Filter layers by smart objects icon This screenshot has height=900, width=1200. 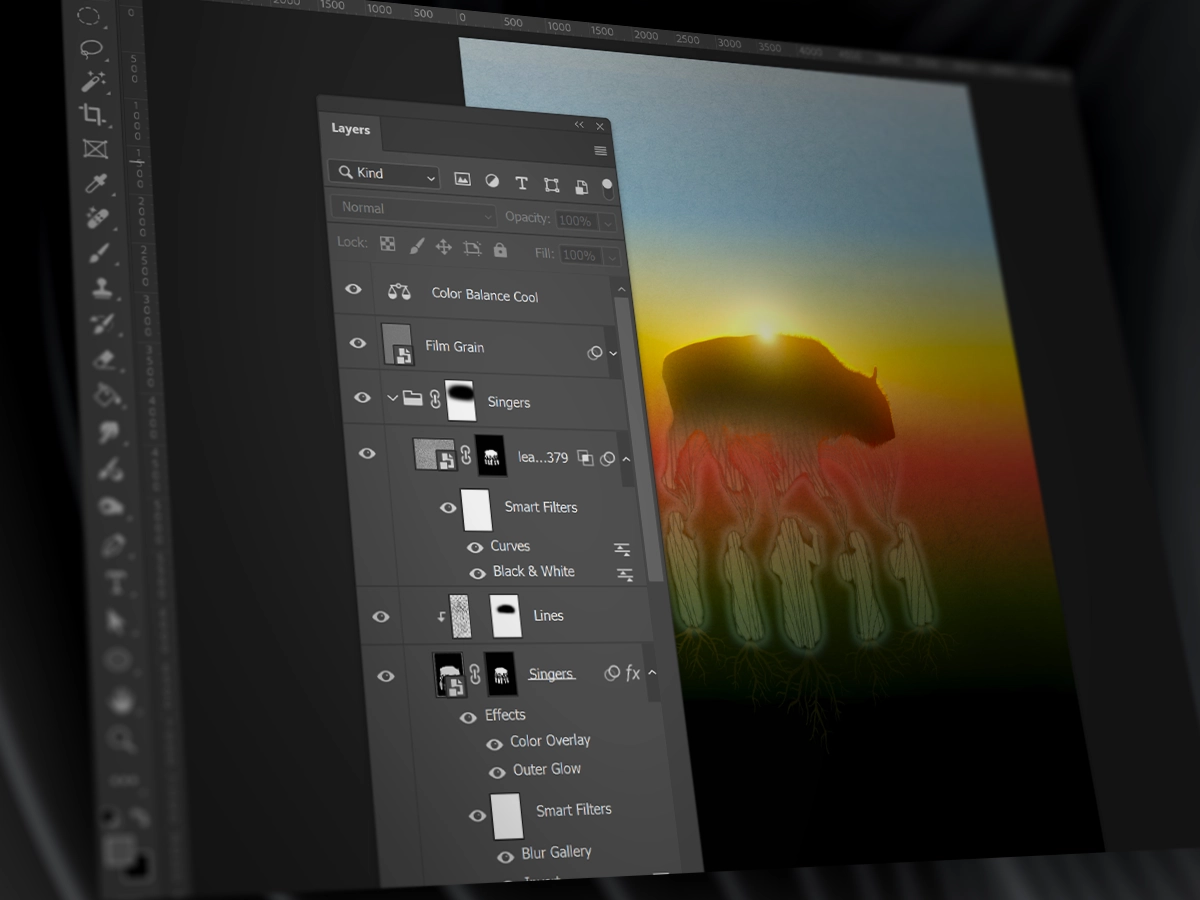[x=581, y=187]
